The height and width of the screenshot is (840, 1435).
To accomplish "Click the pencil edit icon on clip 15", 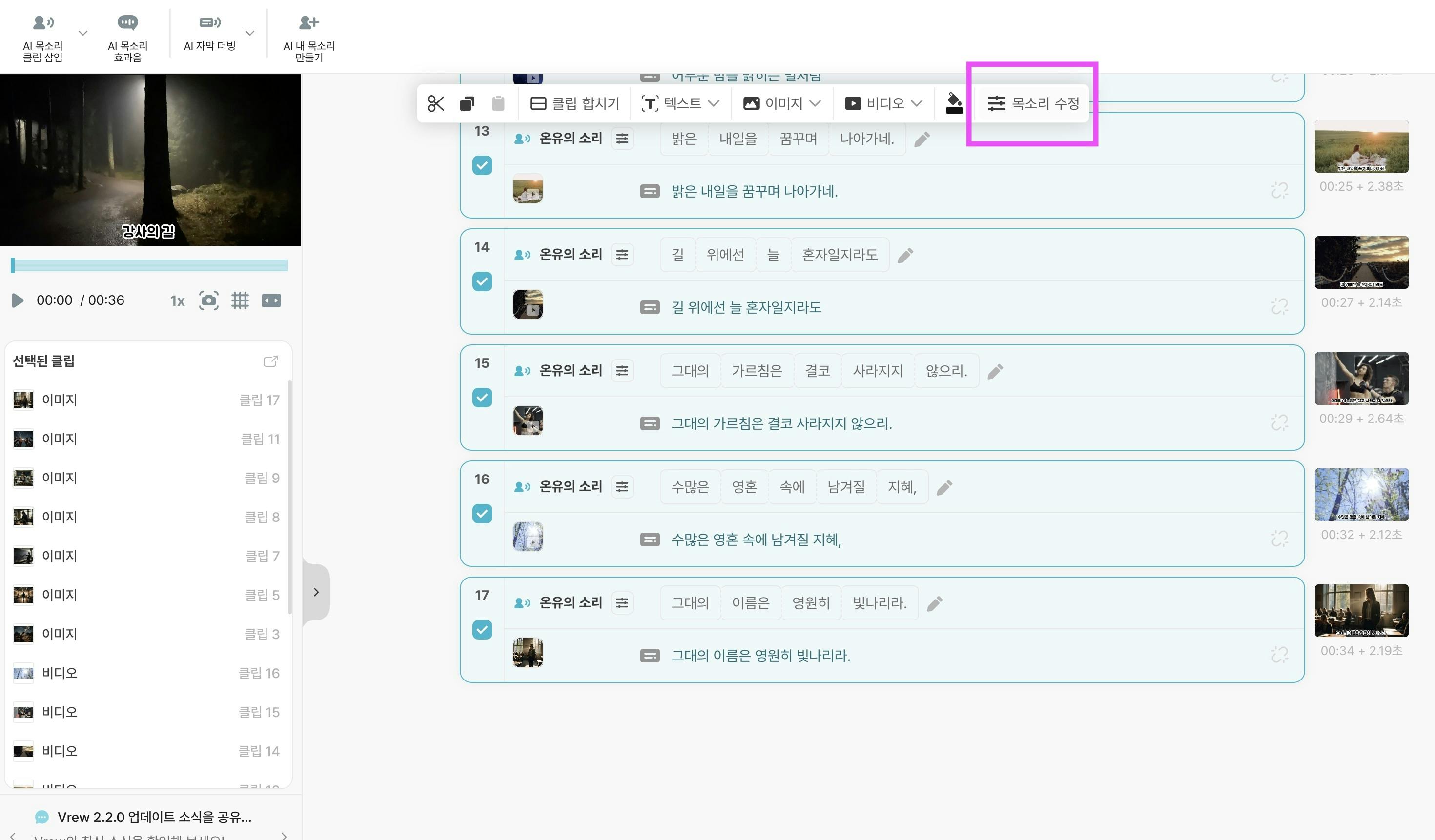I will pyautogui.click(x=995, y=371).
